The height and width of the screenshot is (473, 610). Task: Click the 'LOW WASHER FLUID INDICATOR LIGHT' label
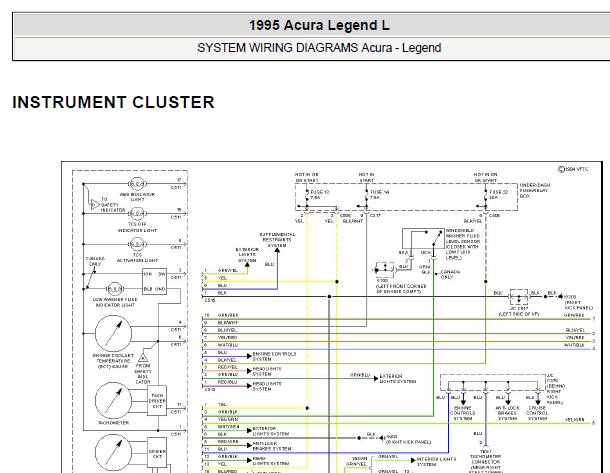pyautogui.click(x=114, y=302)
